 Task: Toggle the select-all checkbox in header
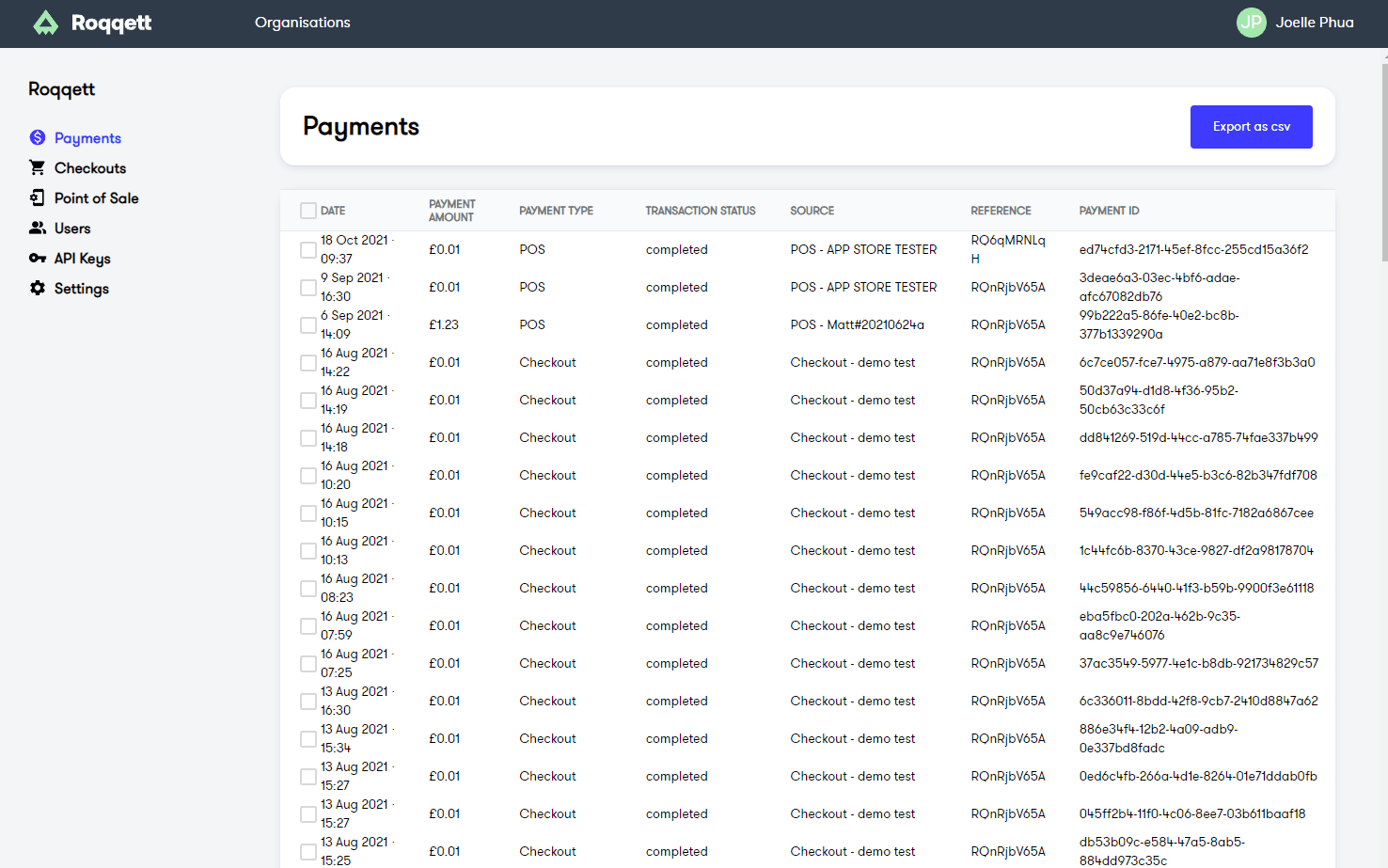click(x=308, y=211)
